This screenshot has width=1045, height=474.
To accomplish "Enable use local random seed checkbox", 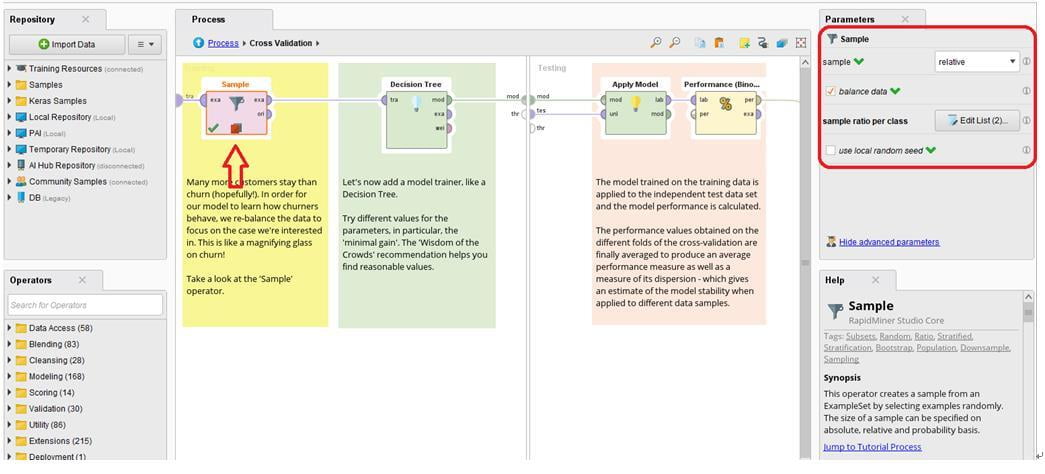I will (x=831, y=151).
